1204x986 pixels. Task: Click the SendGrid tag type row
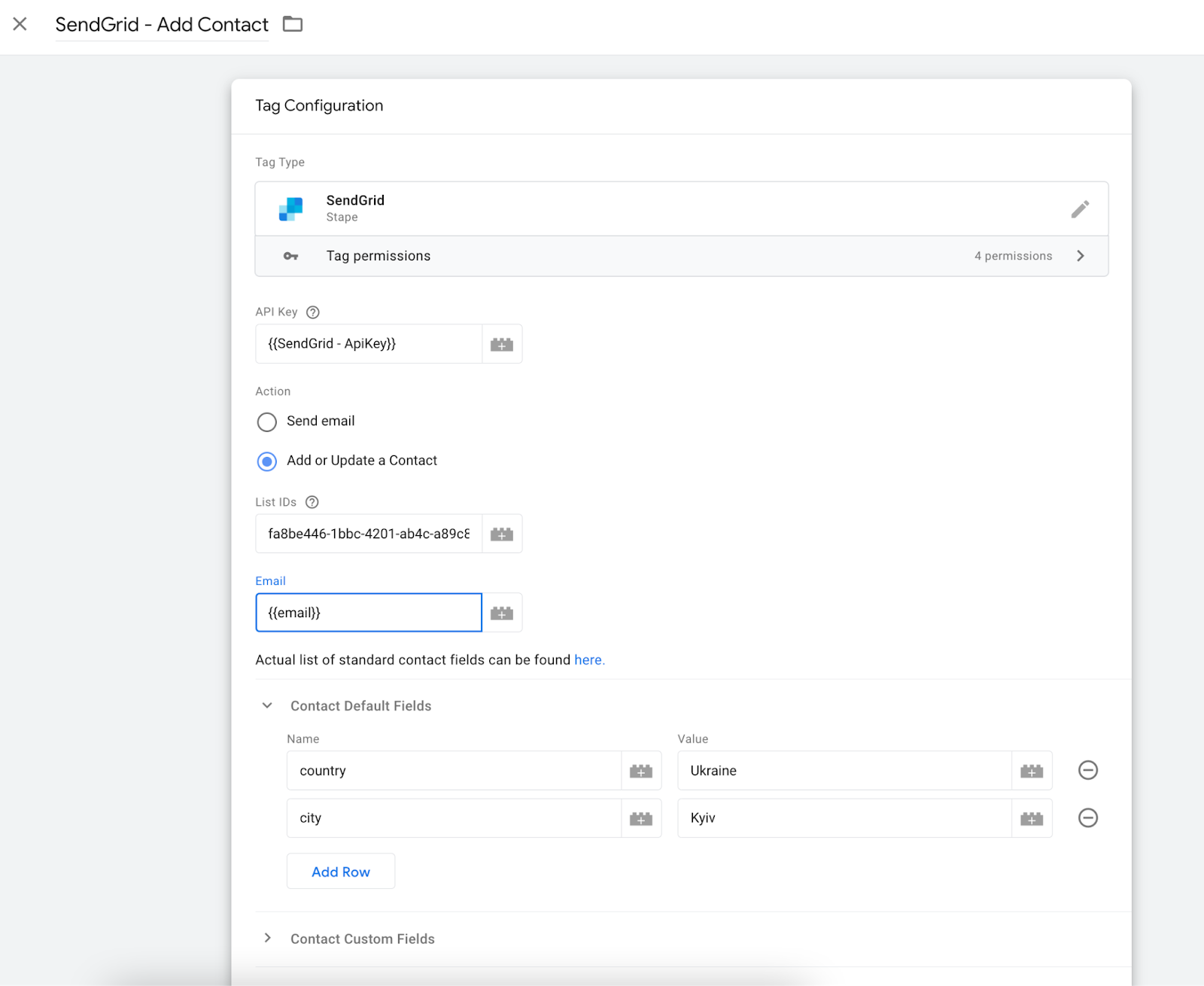click(681, 208)
